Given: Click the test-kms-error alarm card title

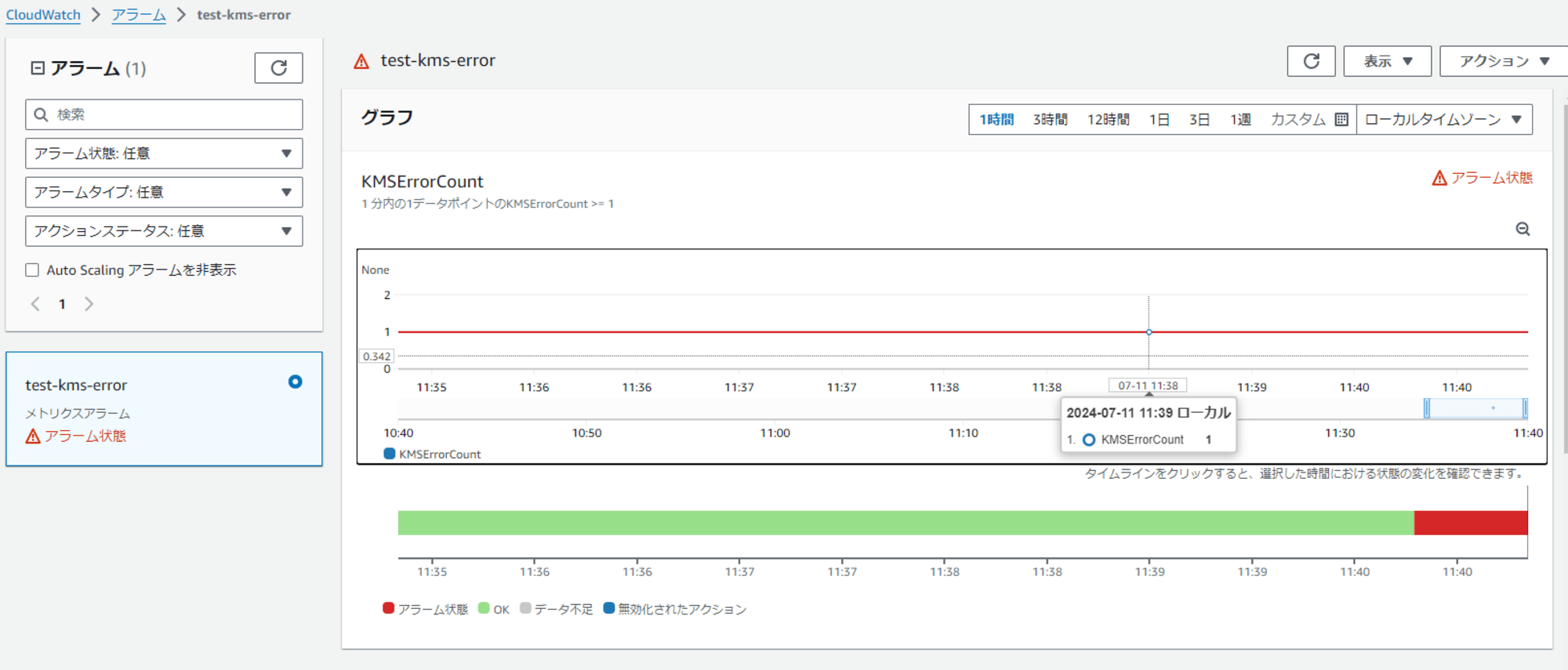Looking at the screenshot, I should [76, 385].
